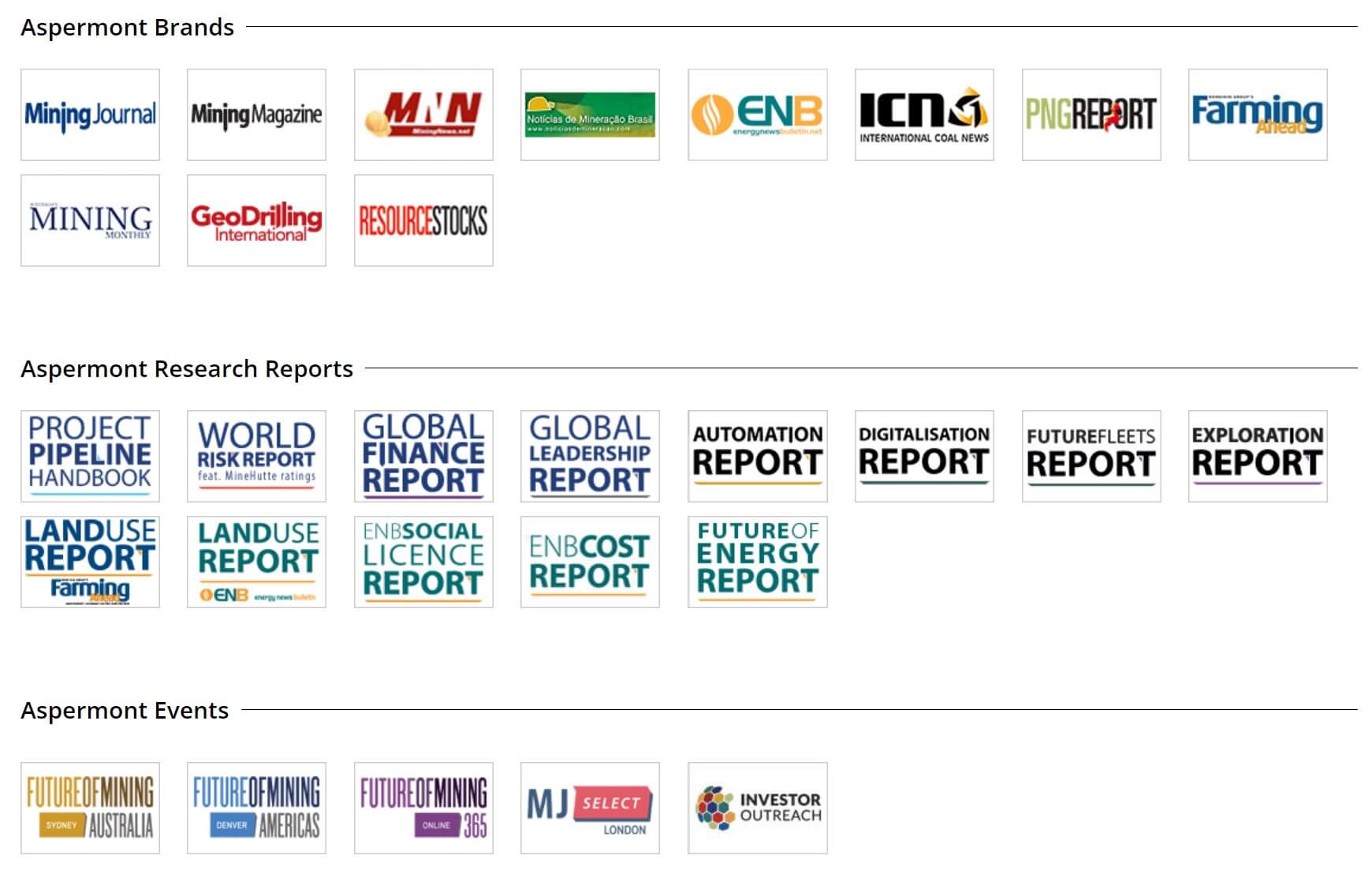Open the Exploration Report tile
Viewport: 1372px width, 874px height.
pyautogui.click(x=1258, y=456)
